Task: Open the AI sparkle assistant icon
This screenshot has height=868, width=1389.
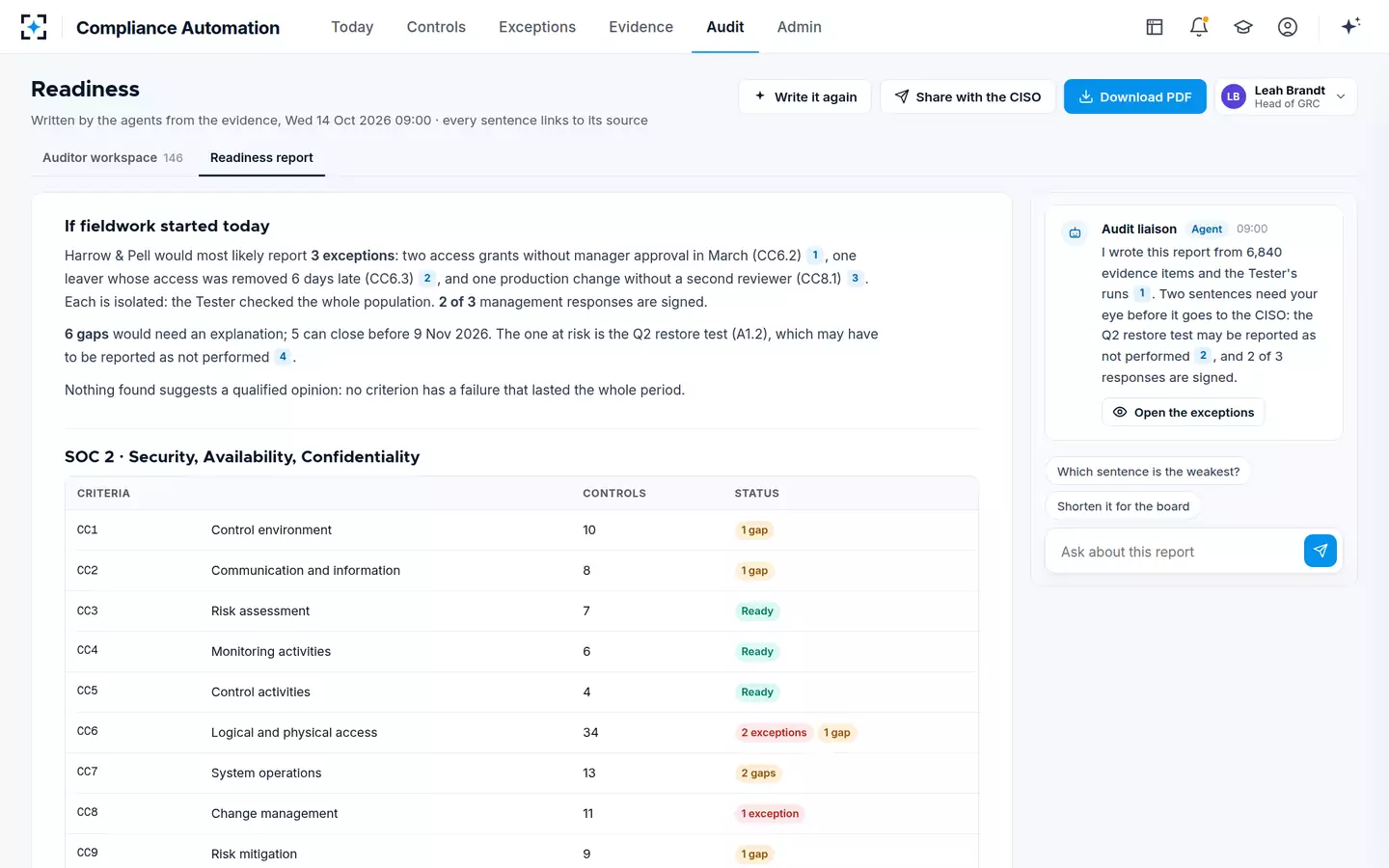Action: pos(1350,26)
